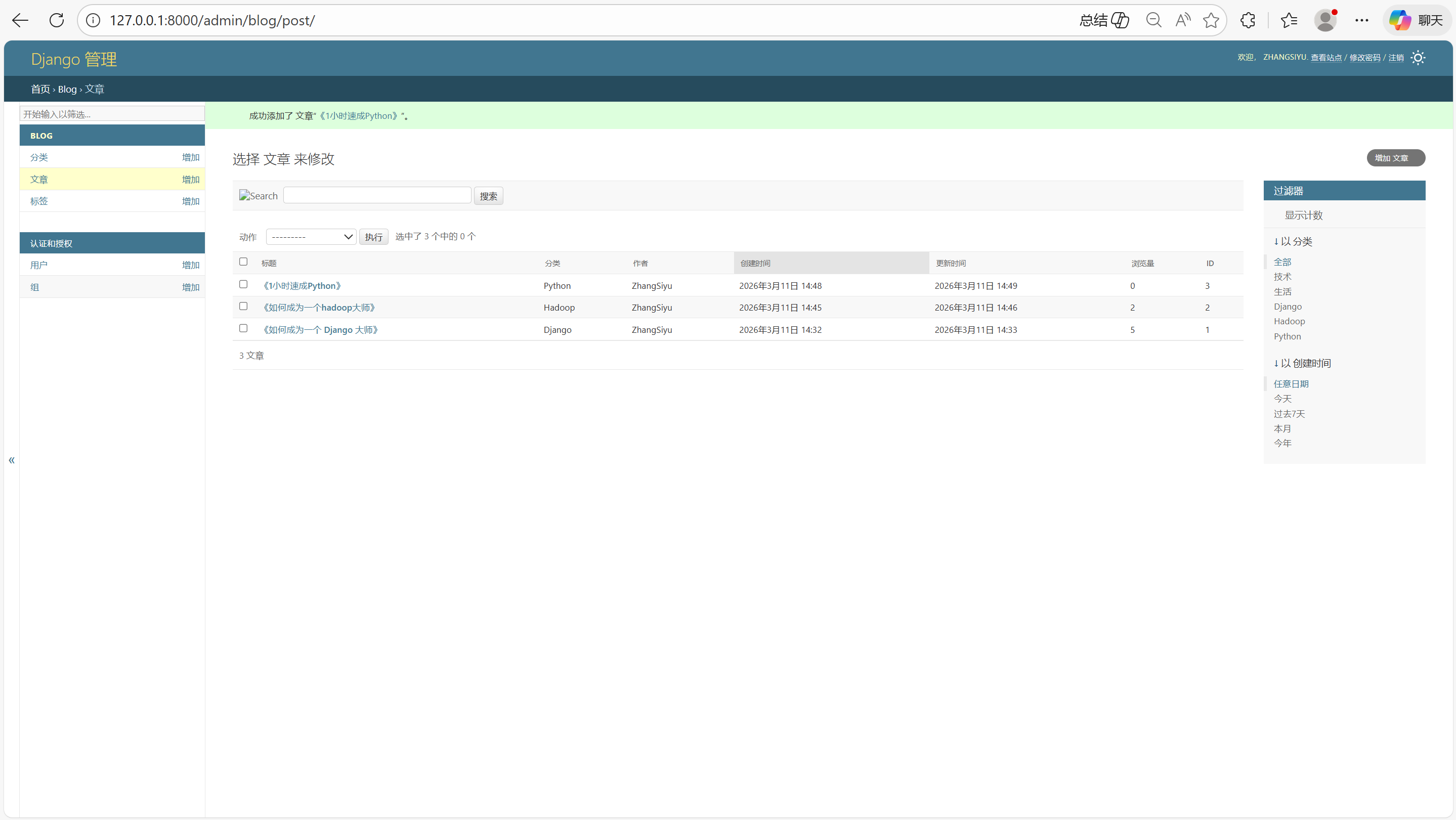
Task: Collapse the 以 分类 filter section
Action: coord(1293,241)
